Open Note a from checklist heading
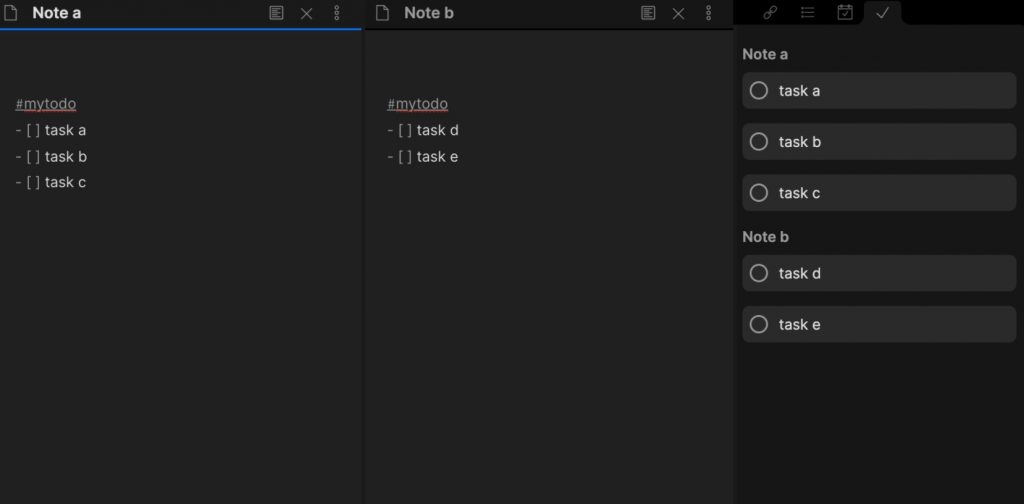 (765, 54)
